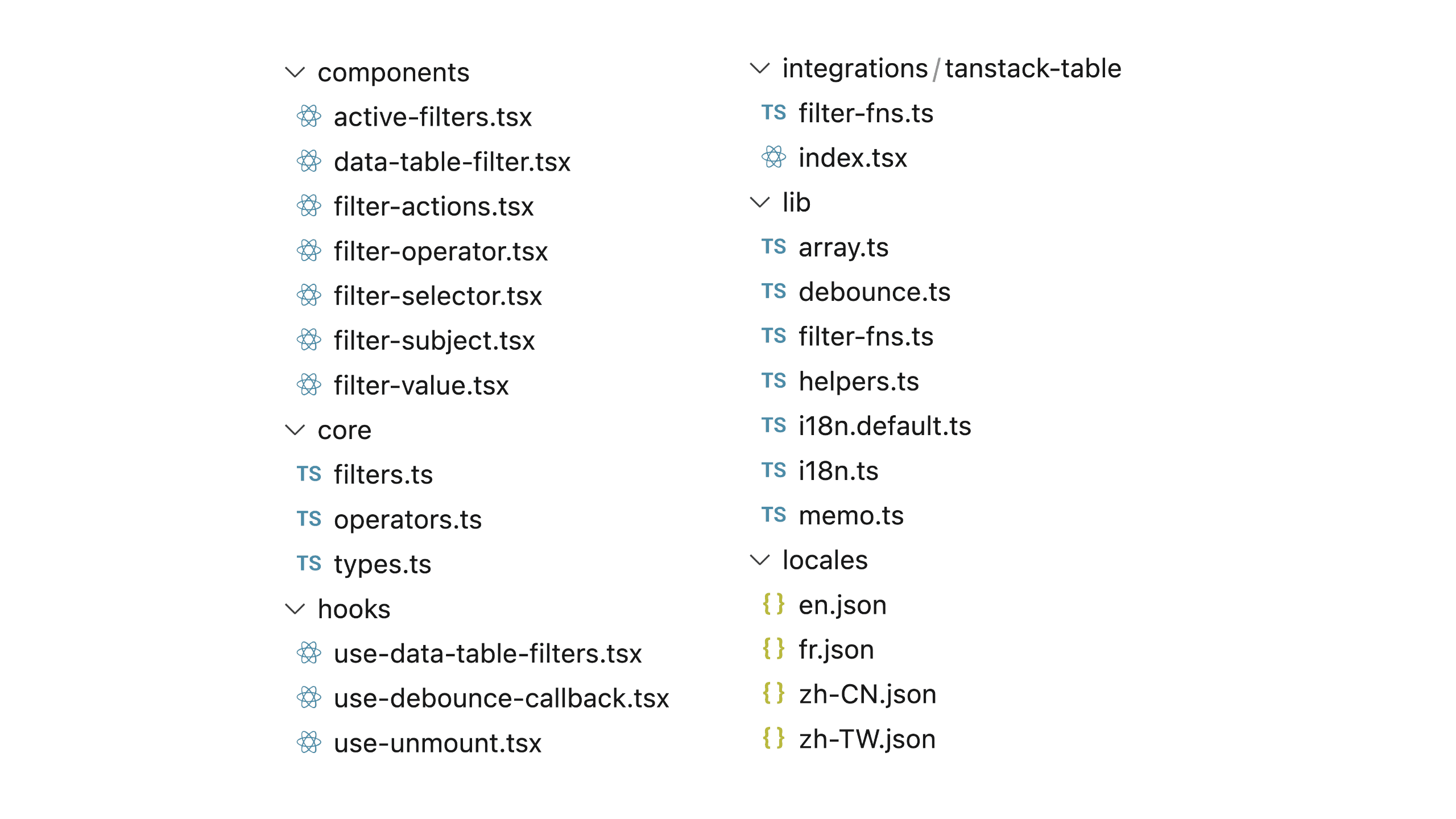1456x819 pixels.
Task: Click the React icon beside use-unmount.tsx
Action: click(x=309, y=742)
